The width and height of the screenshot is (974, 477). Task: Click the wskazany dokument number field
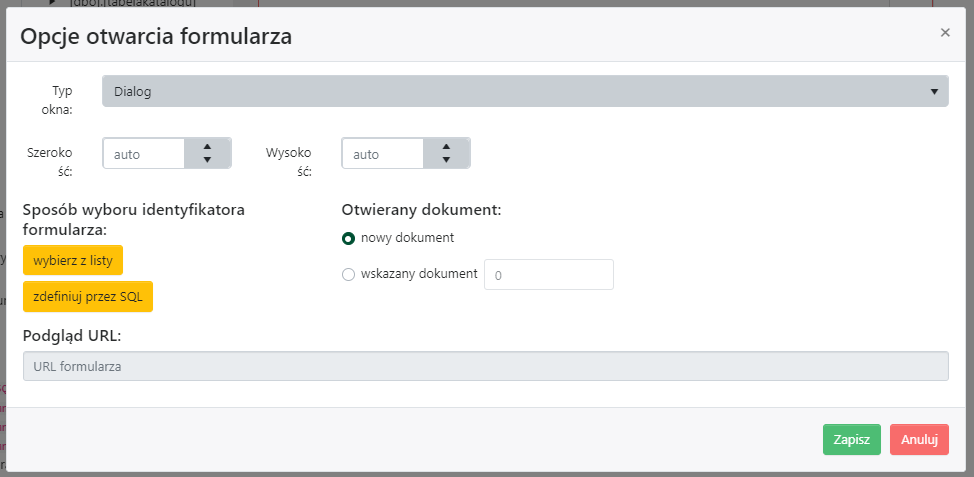(x=548, y=274)
